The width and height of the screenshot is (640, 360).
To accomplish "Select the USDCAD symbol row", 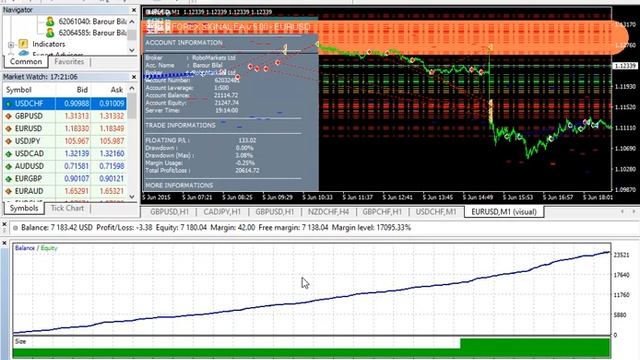I will (x=64, y=154).
